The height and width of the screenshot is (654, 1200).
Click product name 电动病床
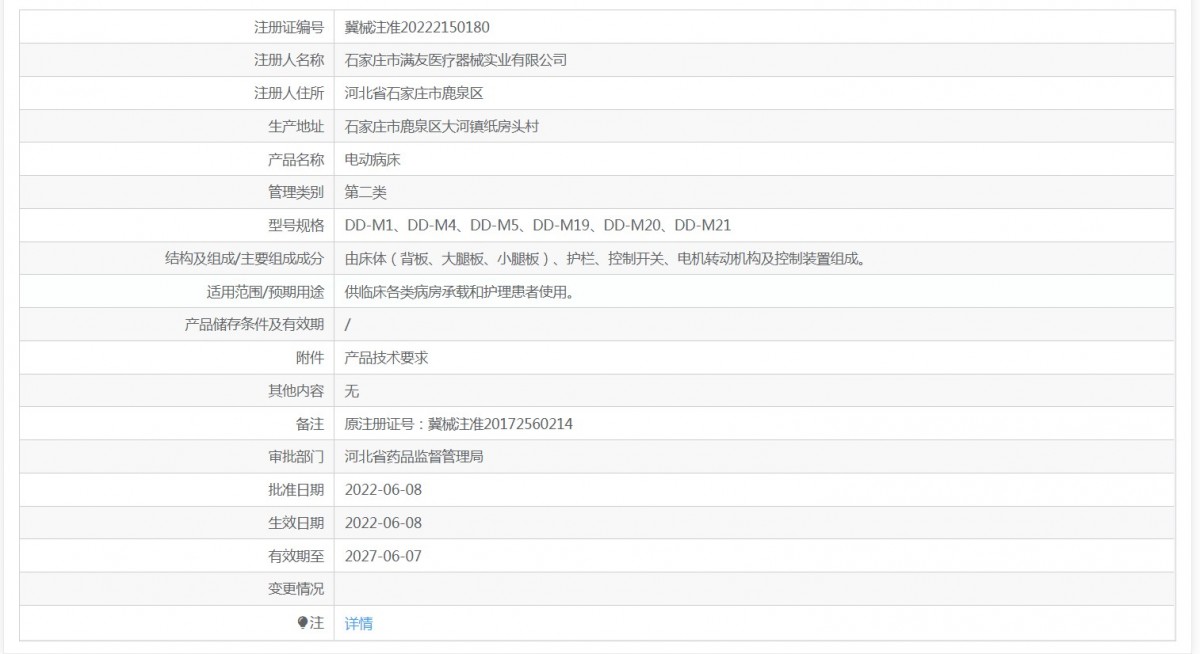tap(372, 159)
